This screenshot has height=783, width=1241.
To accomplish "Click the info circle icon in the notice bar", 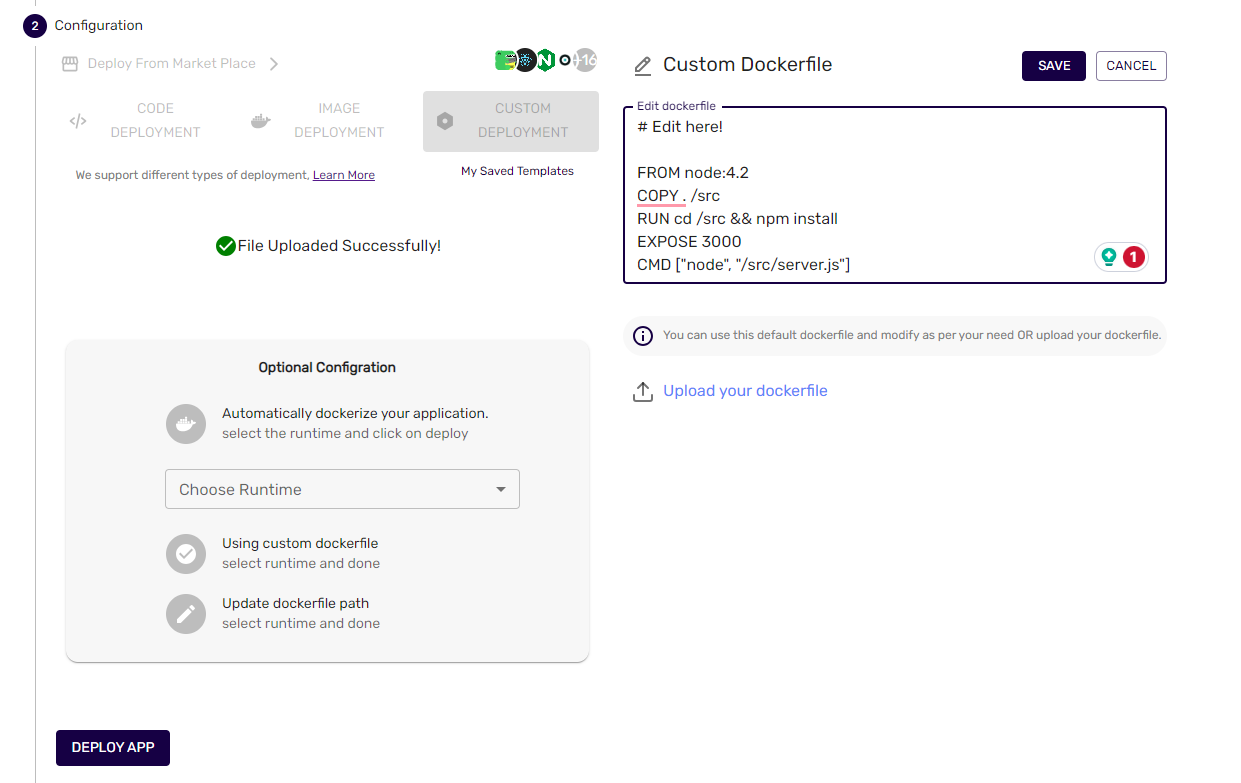I will point(643,336).
